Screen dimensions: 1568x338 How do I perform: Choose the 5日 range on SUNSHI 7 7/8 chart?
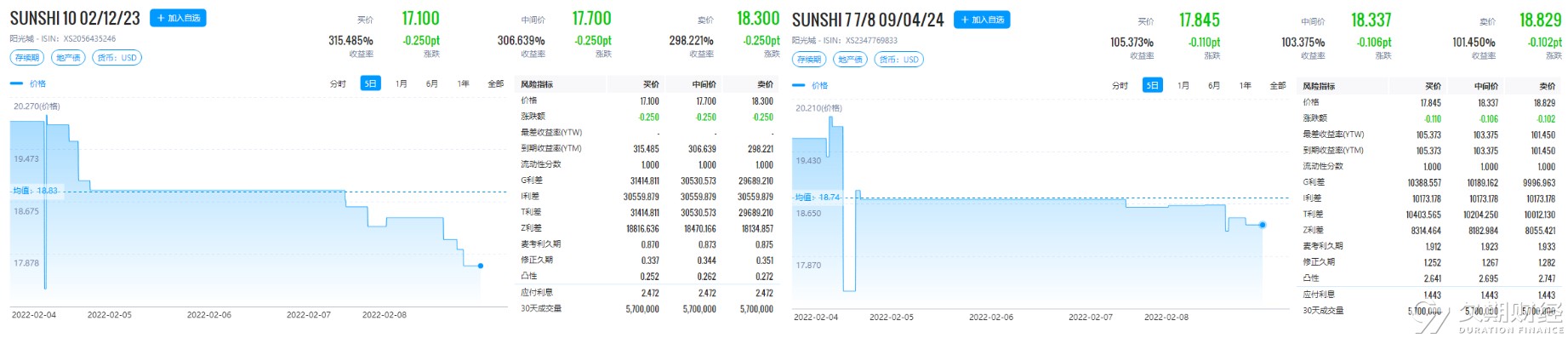coord(1152,85)
